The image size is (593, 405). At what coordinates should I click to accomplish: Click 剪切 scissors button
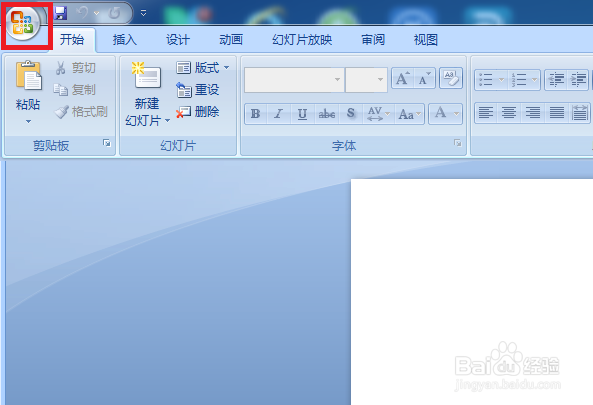coord(75,68)
